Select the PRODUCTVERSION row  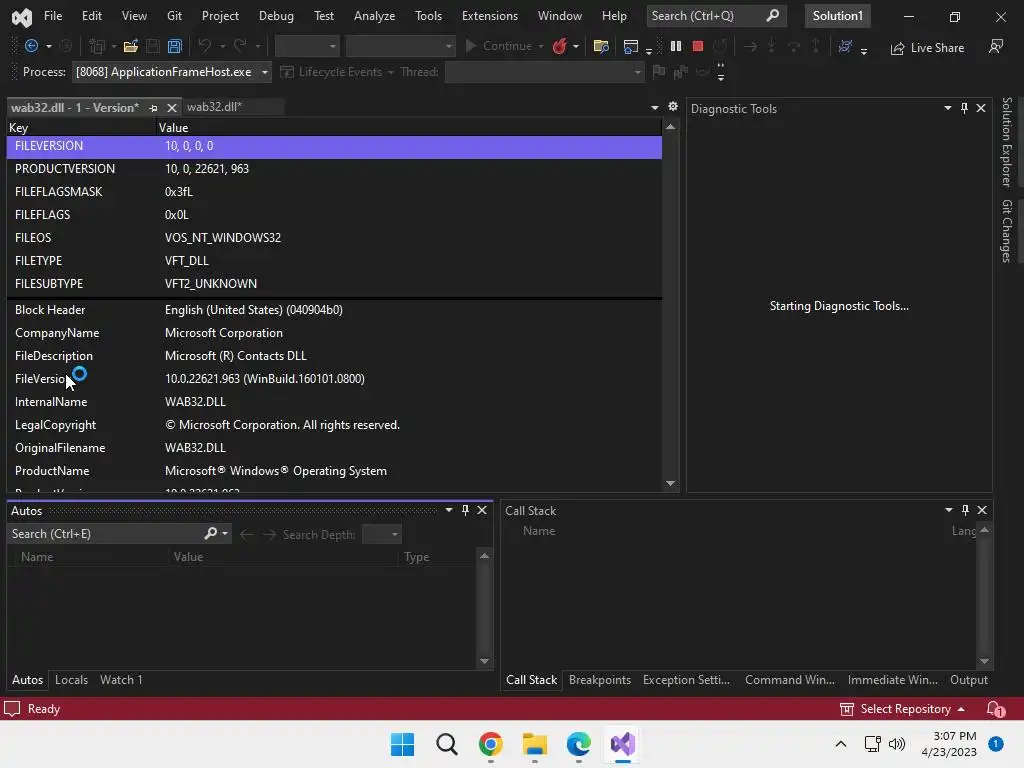[x=334, y=168]
